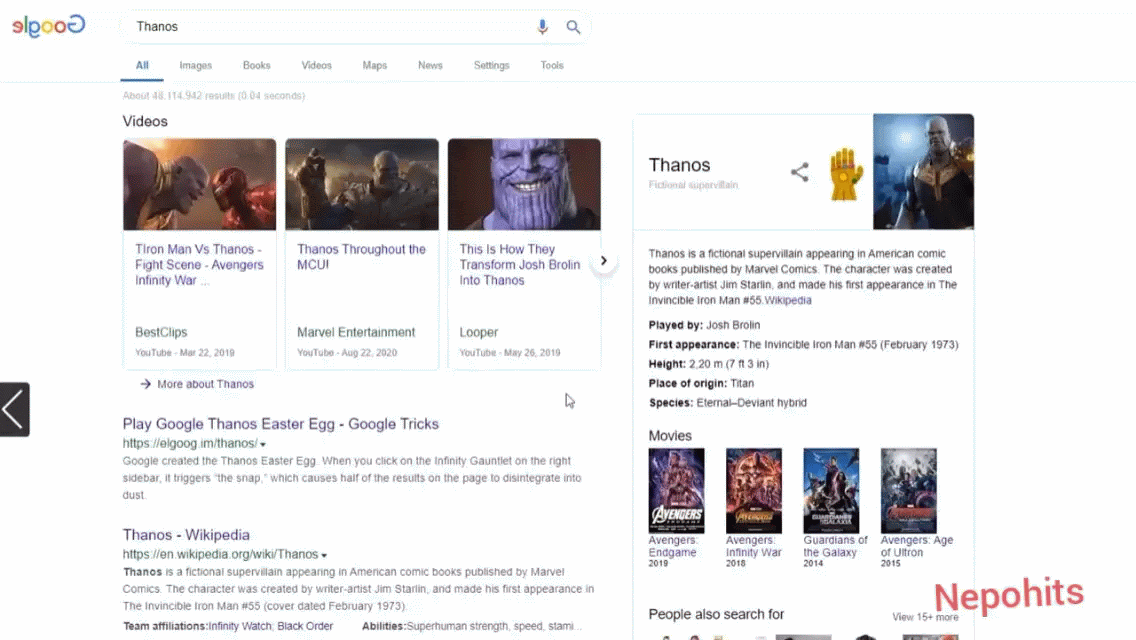1136x640 pixels.
Task: Click Avengers: Endgame title link
Action: (x=673, y=546)
